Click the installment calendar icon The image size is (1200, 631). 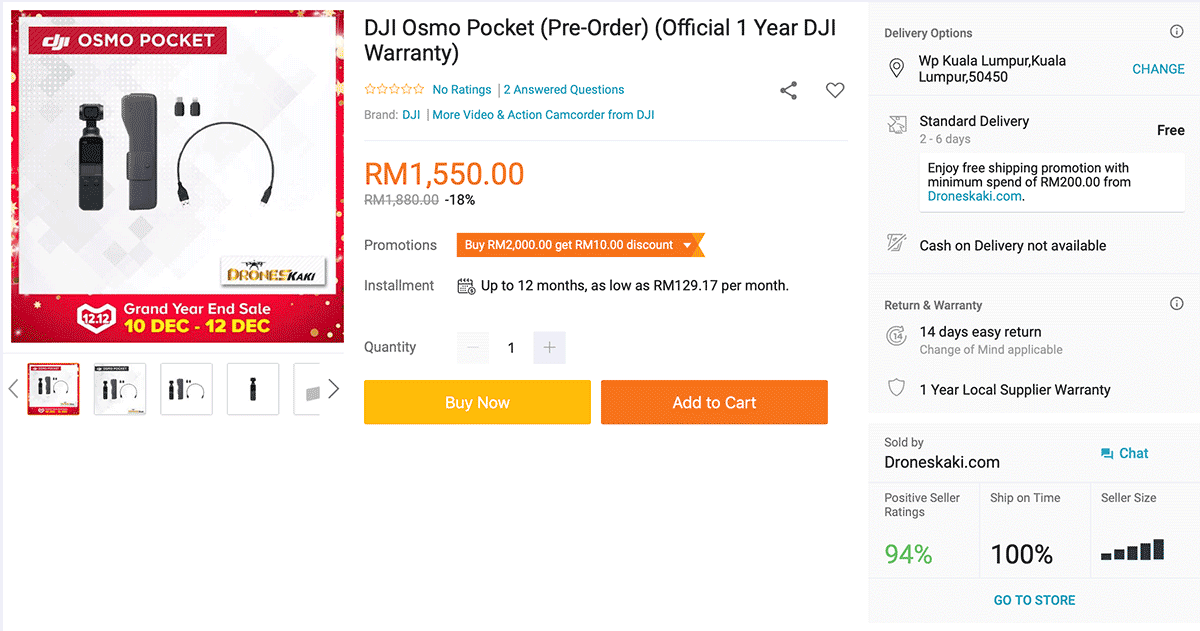(466, 286)
